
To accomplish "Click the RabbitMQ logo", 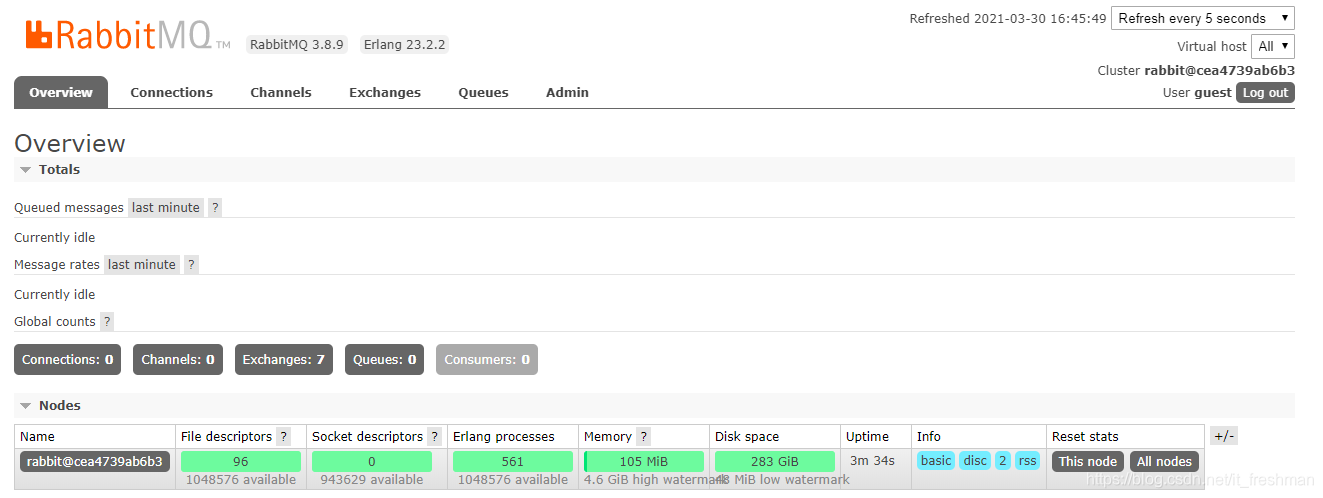I will tap(127, 35).
